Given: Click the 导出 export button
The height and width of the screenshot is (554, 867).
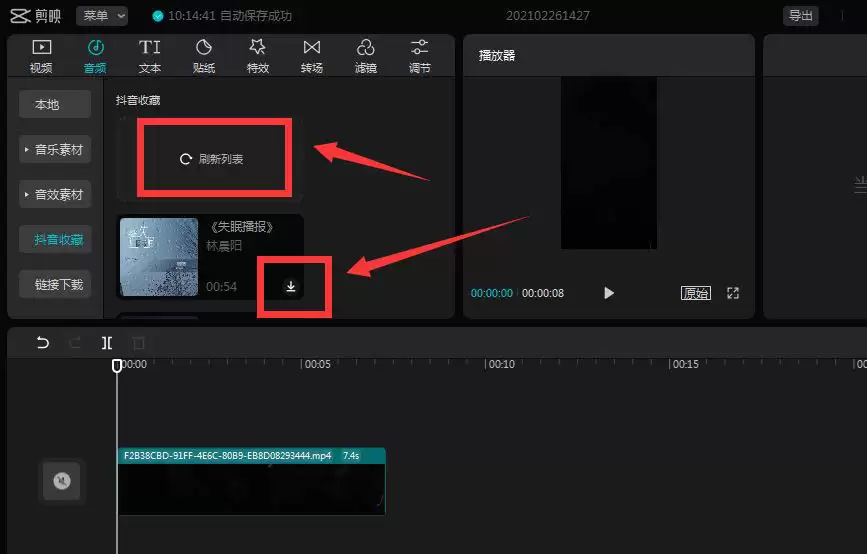Looking at the screenshot, I should click(800, 15).
